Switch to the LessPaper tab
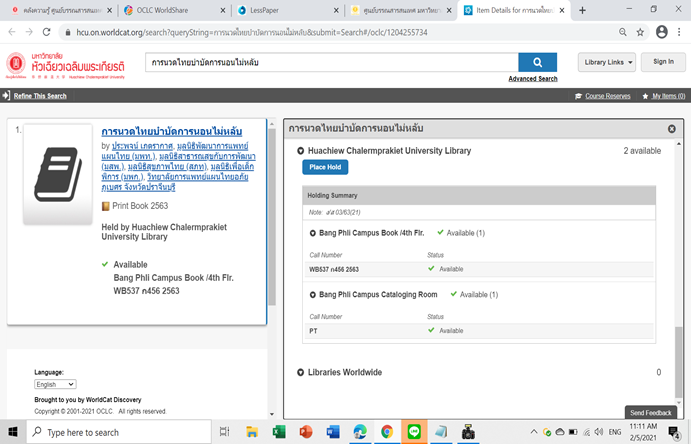The image size is (691, 444). [x=288, y=10]
